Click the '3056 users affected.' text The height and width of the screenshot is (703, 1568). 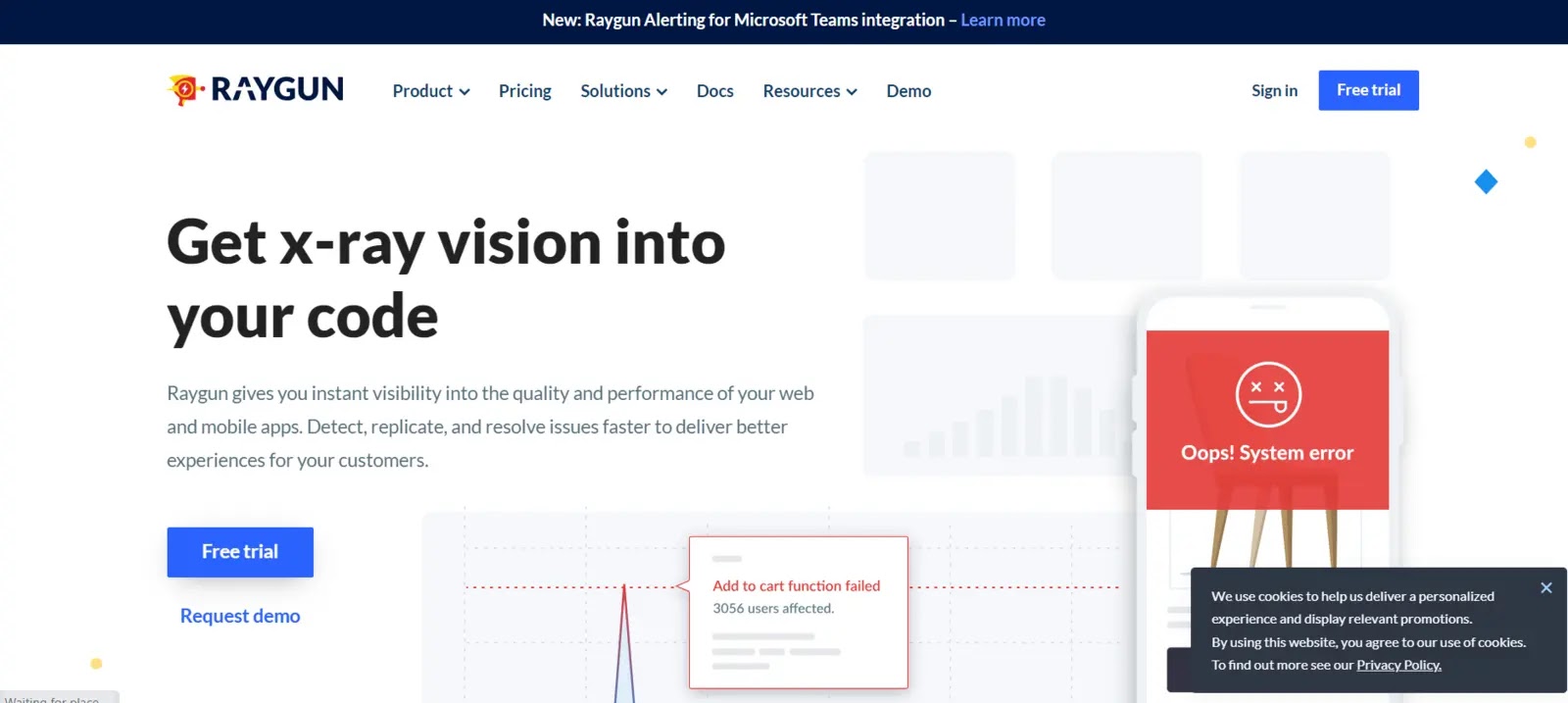point(773,609)
